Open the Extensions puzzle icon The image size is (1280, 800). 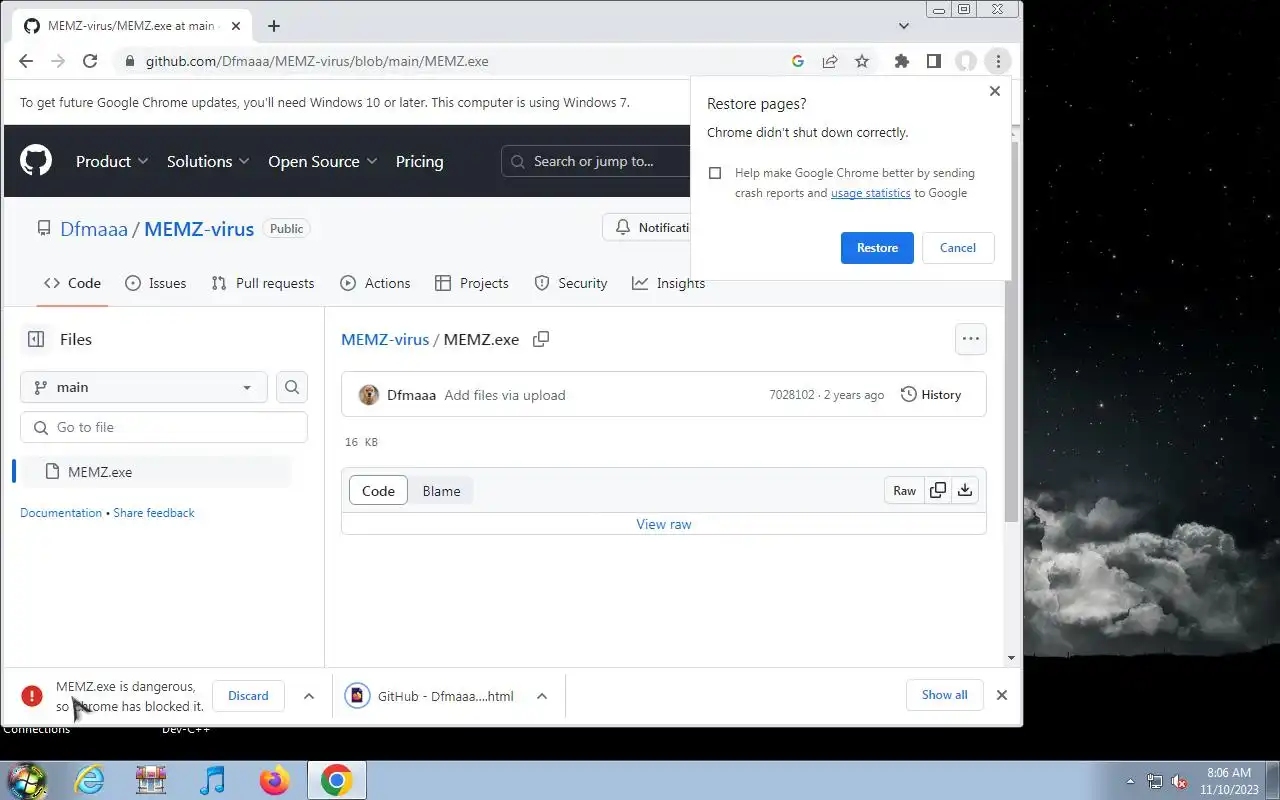click(902, 61)
